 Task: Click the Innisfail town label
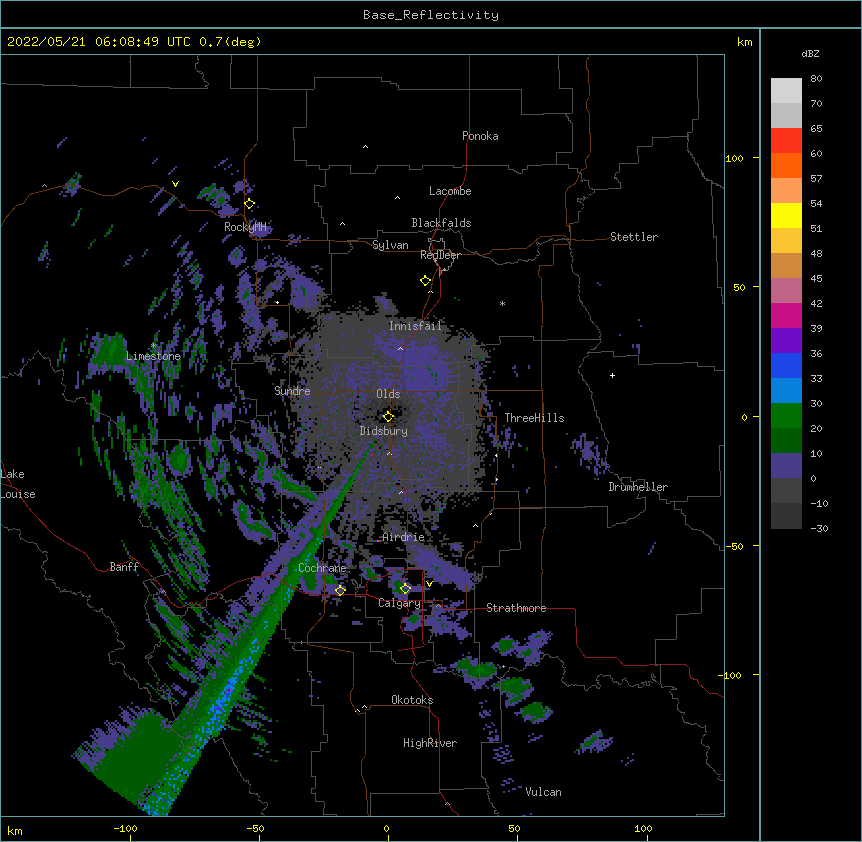click(x=415, y=326)
